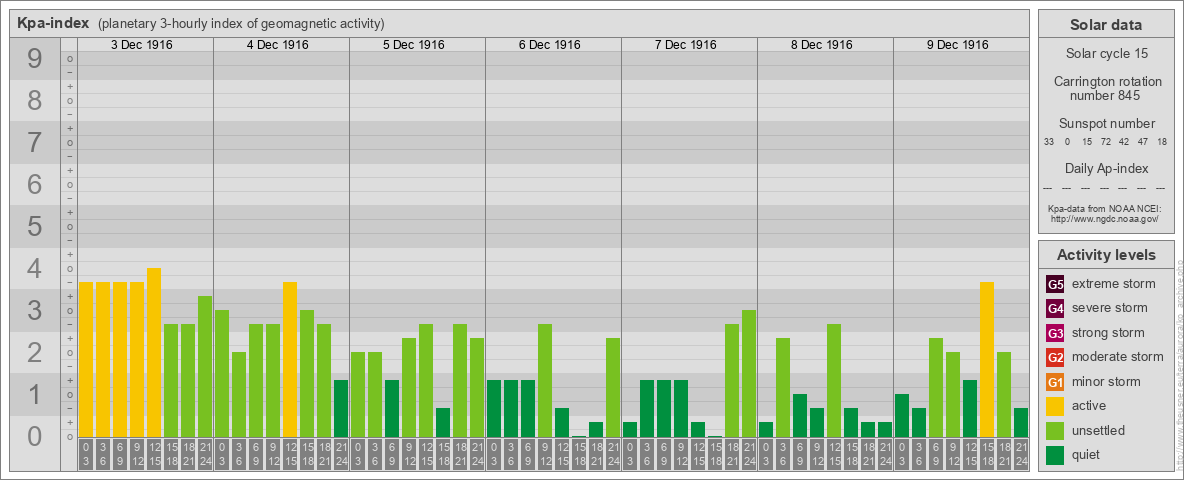Click the '6 Dec 1916' date header
Viewport: 1184px width, 480px height.
(550, 45)
